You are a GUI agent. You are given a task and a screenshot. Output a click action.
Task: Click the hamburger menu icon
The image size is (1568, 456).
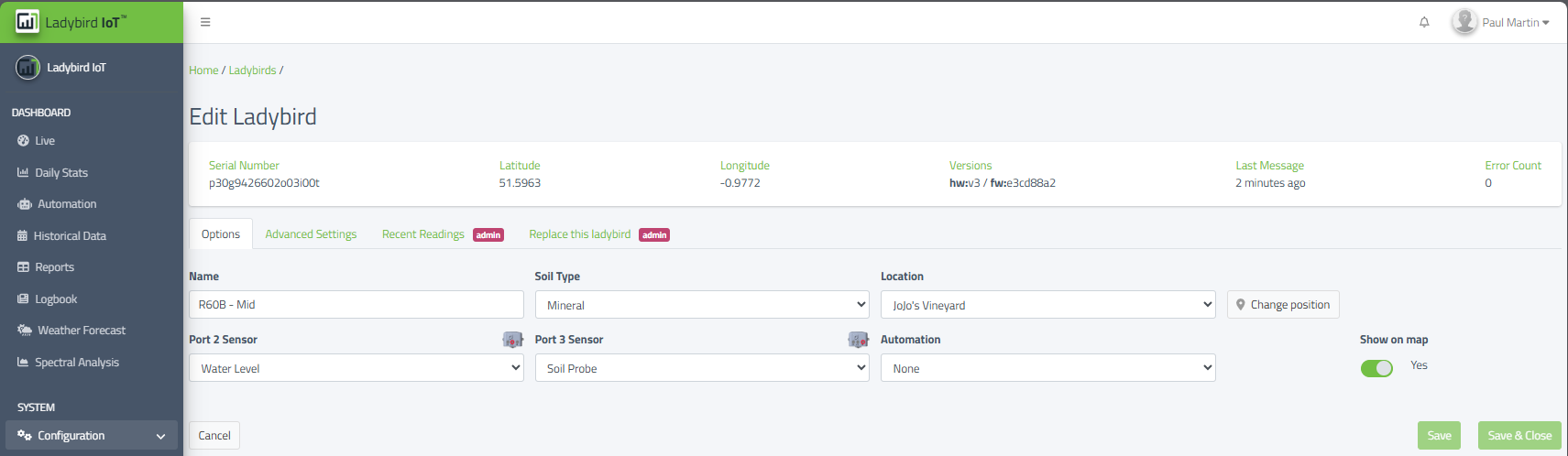click(x=205, y=22)
